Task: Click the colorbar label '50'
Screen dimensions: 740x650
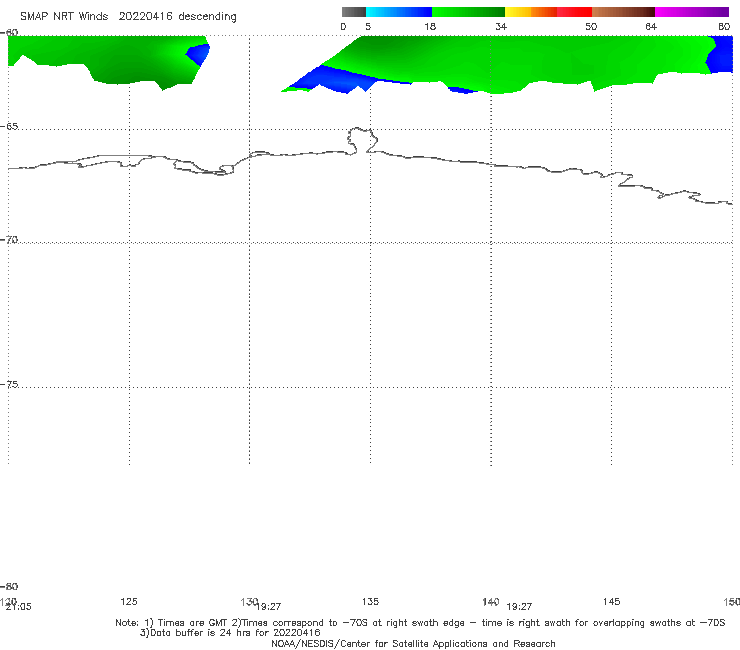Action: [591, 27]
